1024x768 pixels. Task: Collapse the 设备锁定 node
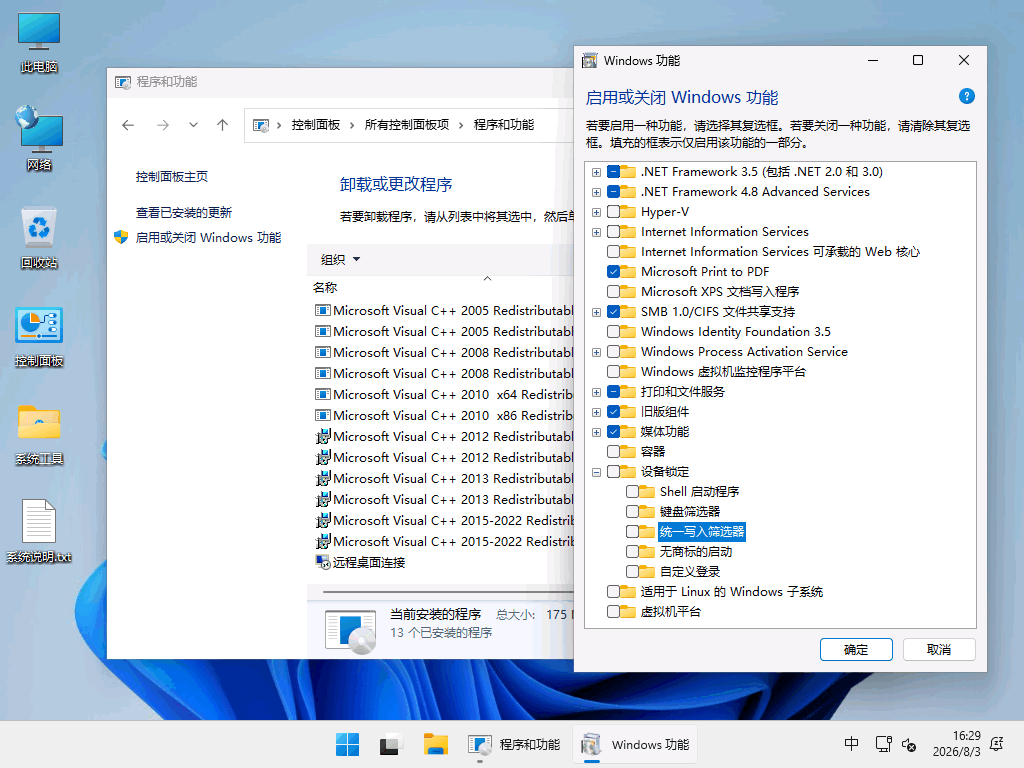tap(596, 472)
